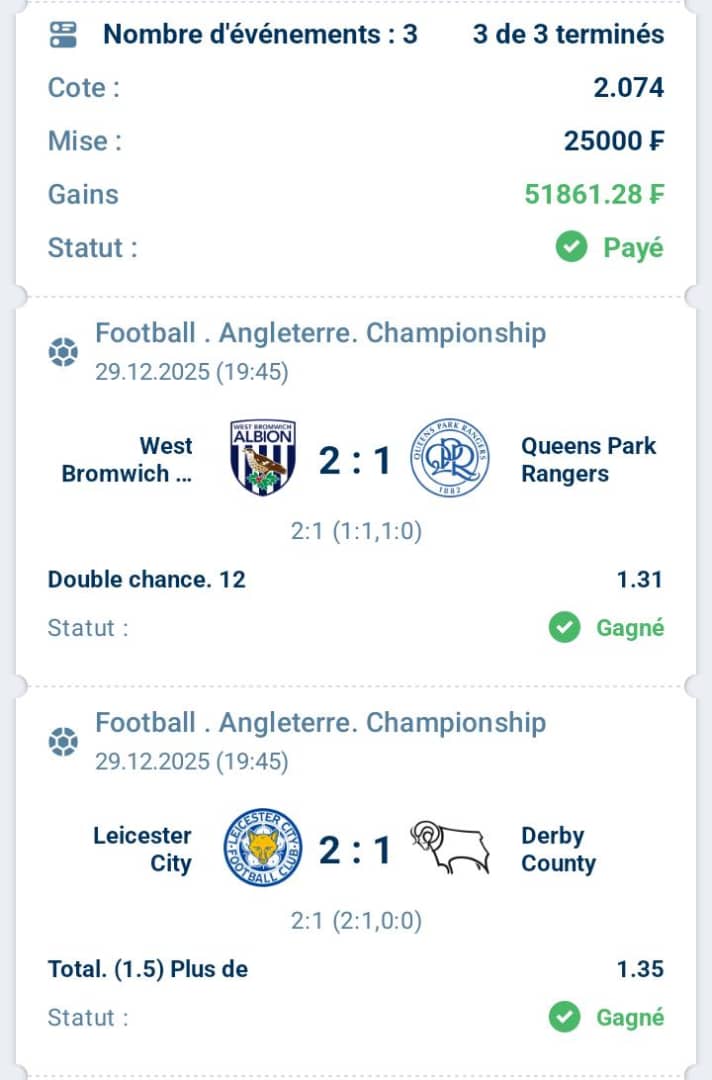Click the events count list icon
This screenshot has width=712, height=1080.
(x=64, y=35)
